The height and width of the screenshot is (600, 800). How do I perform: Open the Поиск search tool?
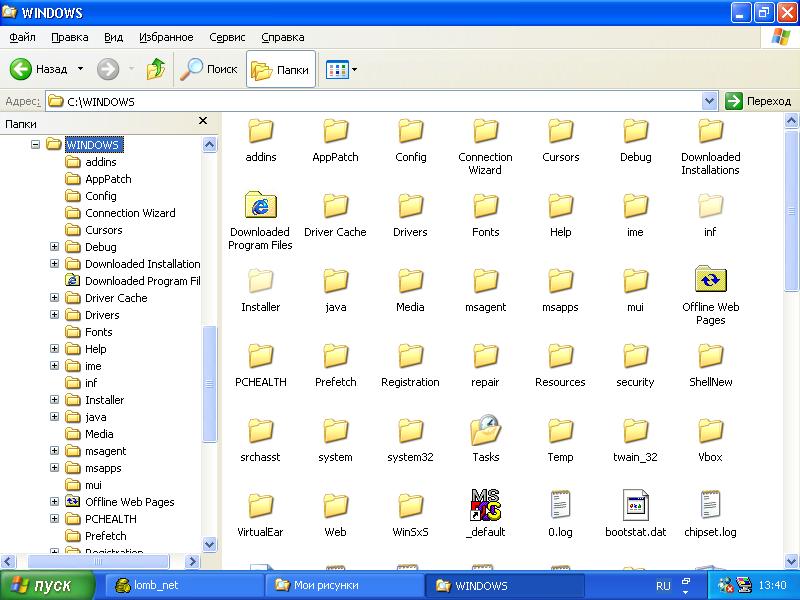click(x=209, y=69)
